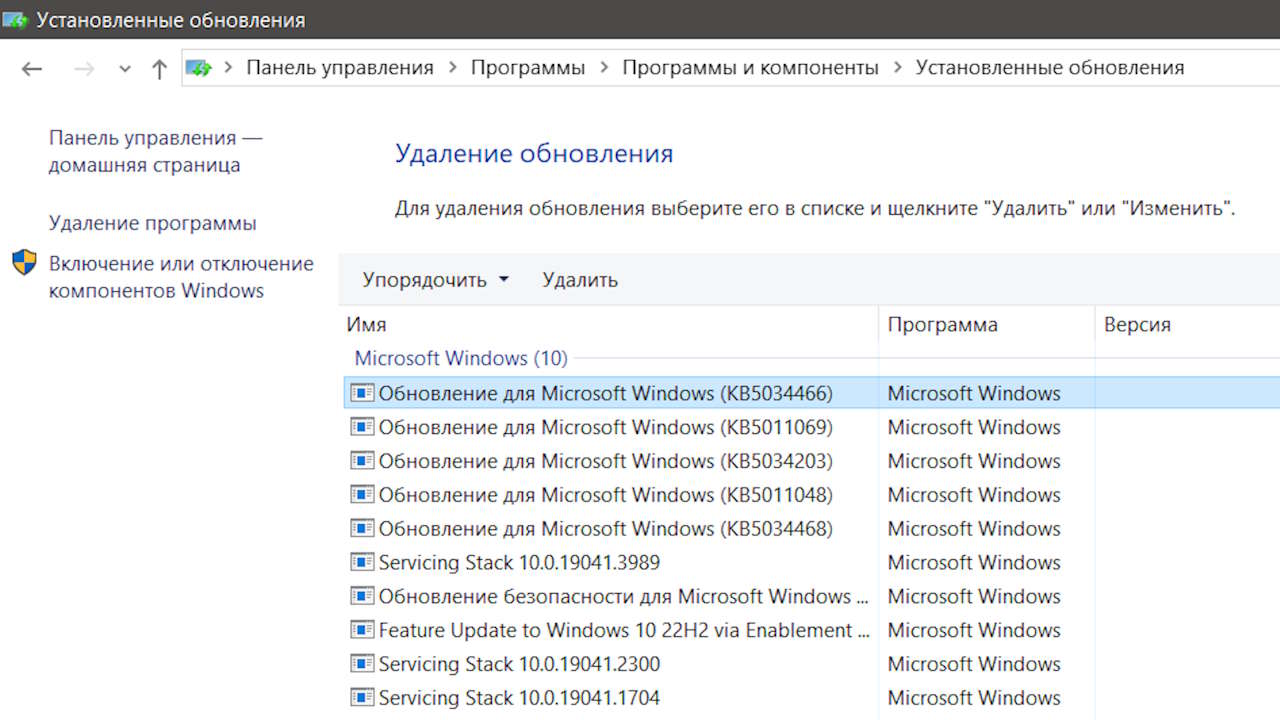
Task: Open the chevron after Программы breadcrumb
Action: tap(604, 68)
